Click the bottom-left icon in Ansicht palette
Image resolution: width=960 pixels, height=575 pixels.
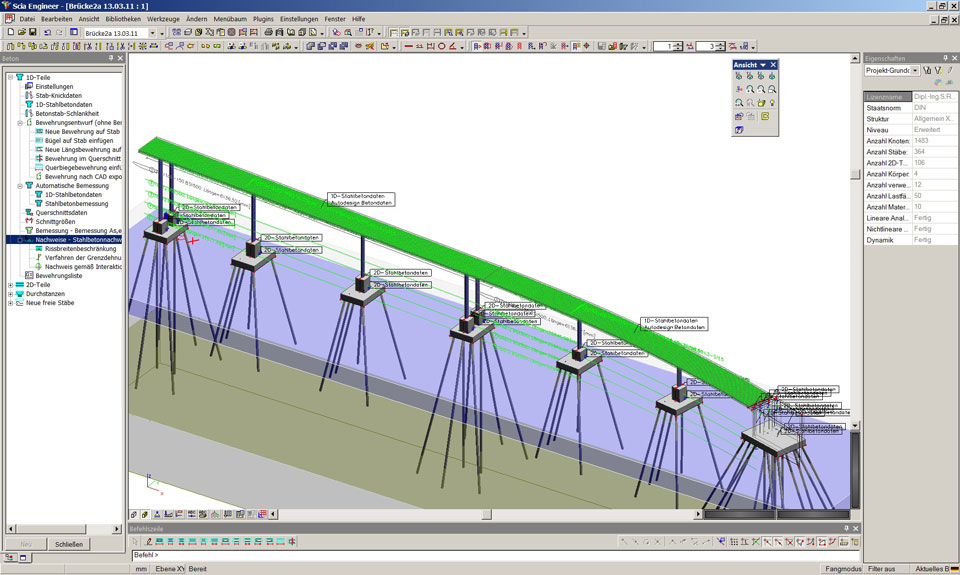click(738, 130)
